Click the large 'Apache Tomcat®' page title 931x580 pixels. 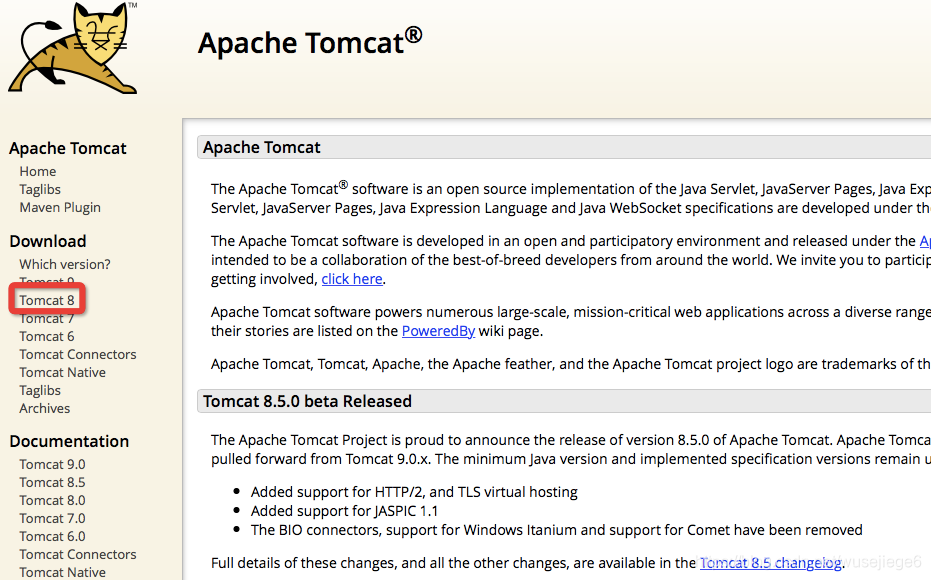click(310, 42)
